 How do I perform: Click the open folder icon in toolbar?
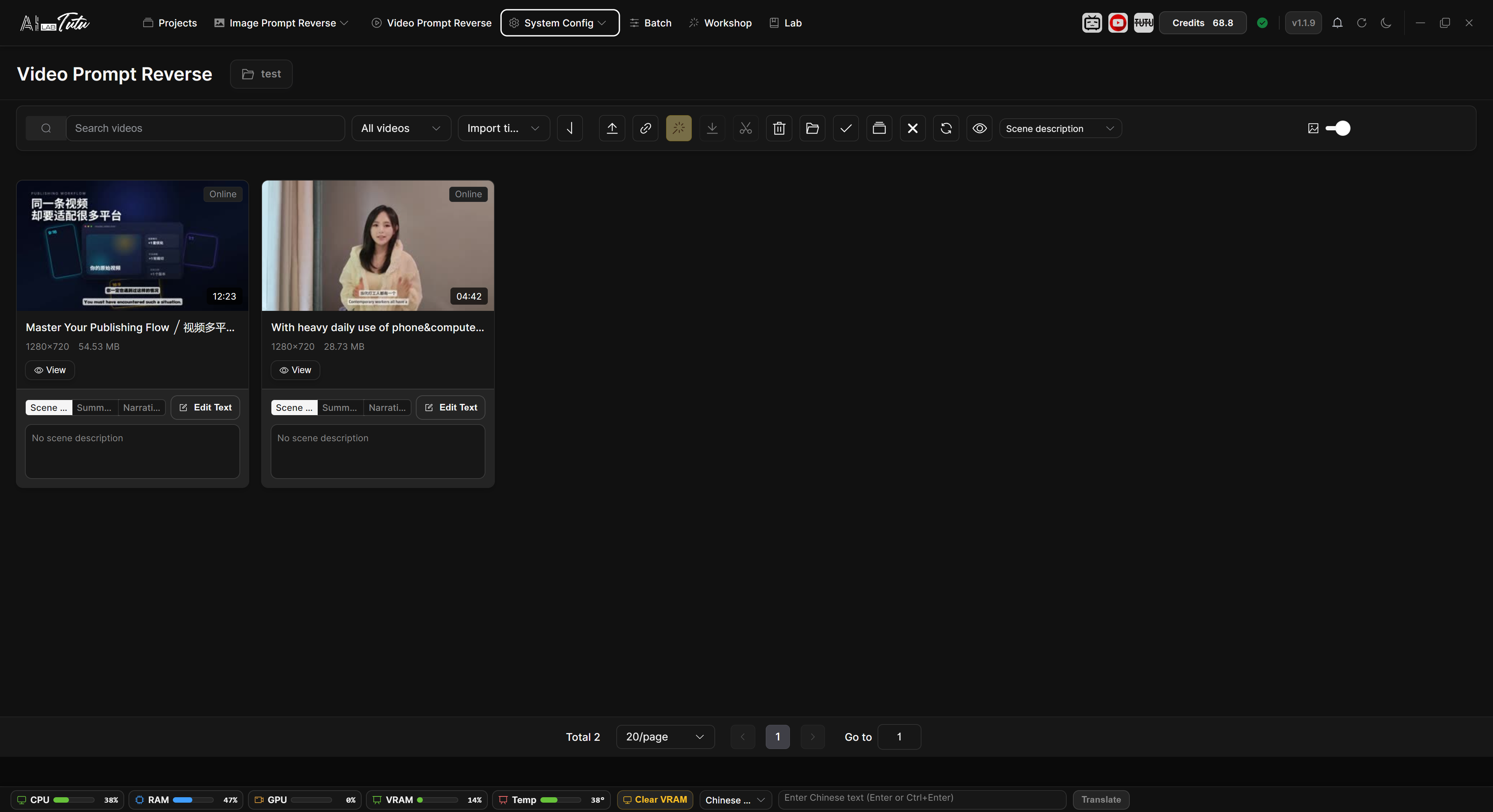click(x=812, y=128)
